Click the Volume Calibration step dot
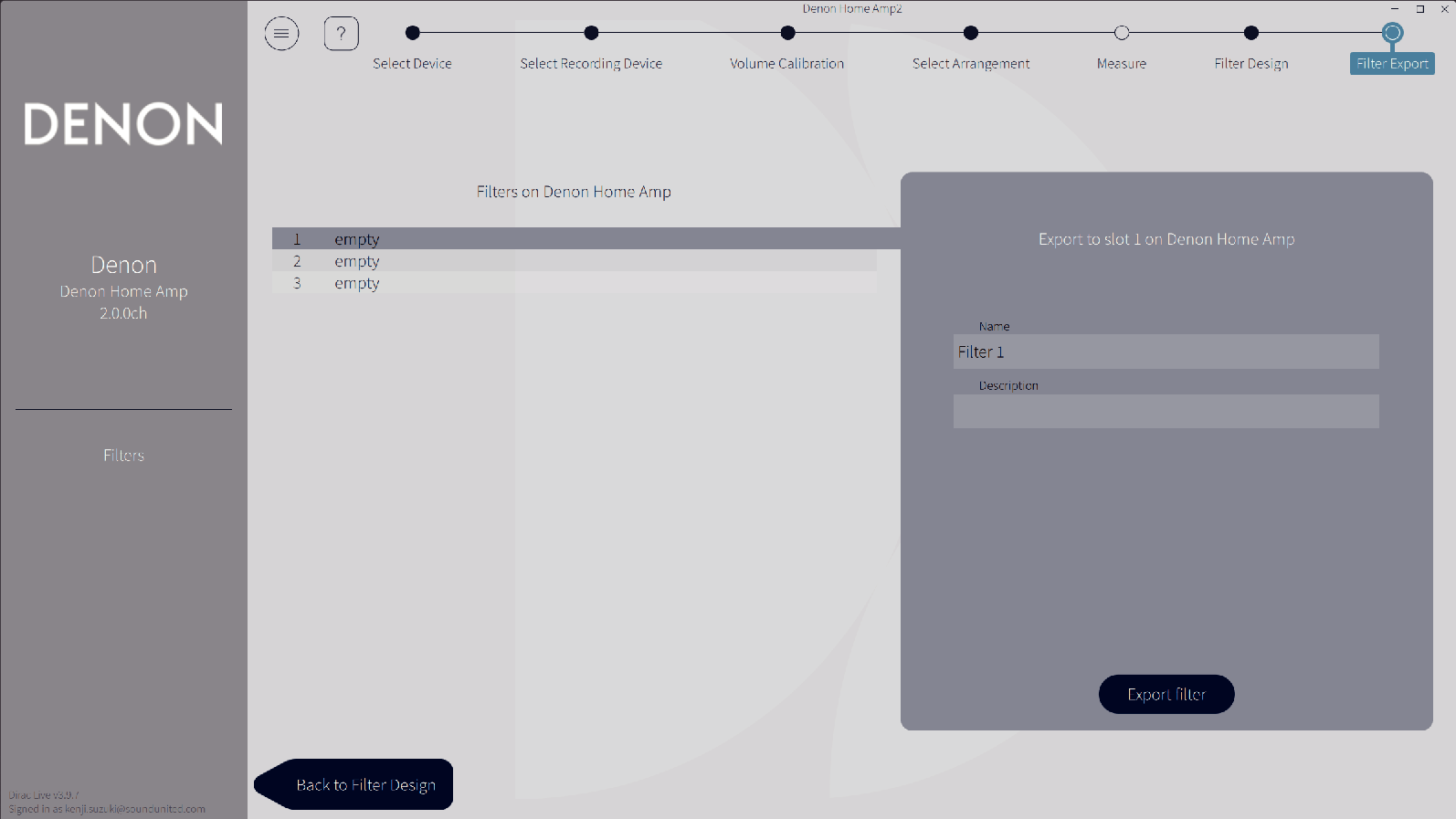 coord(788,33)
